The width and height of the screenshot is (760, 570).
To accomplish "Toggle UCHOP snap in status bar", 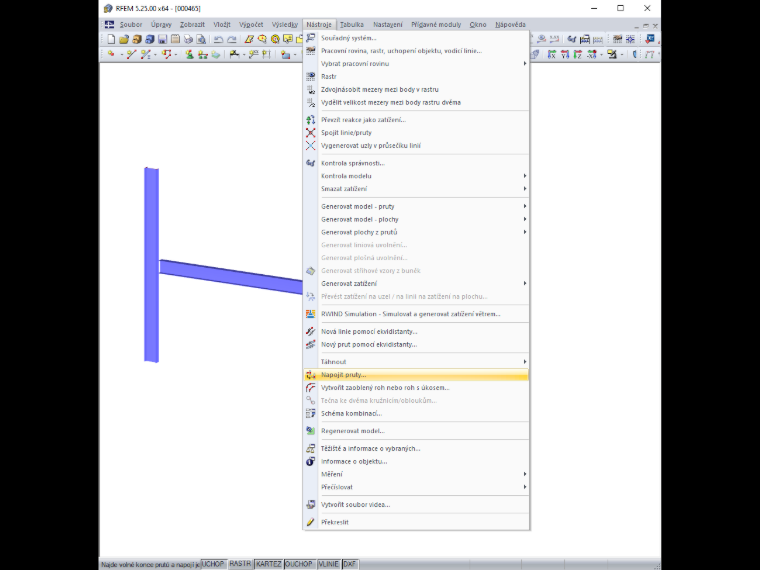I will [x=213, y=564].
